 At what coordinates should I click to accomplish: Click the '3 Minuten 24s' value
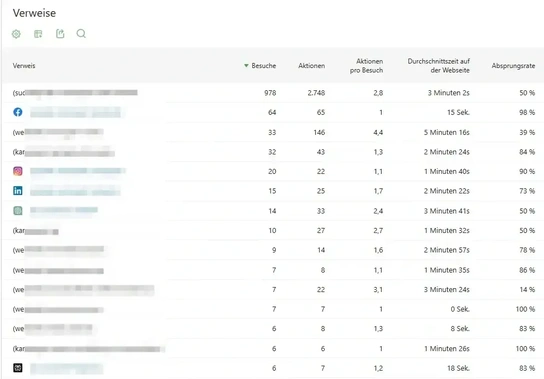(447, 289)
